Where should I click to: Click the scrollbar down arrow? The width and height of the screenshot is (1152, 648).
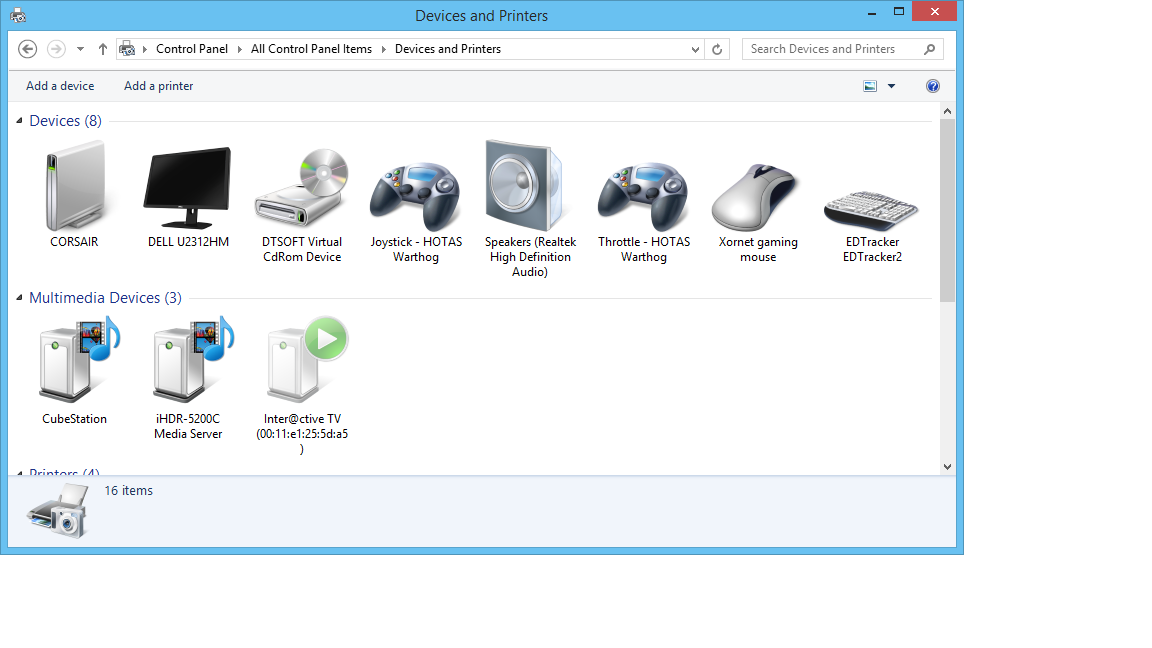coord(947,467)
